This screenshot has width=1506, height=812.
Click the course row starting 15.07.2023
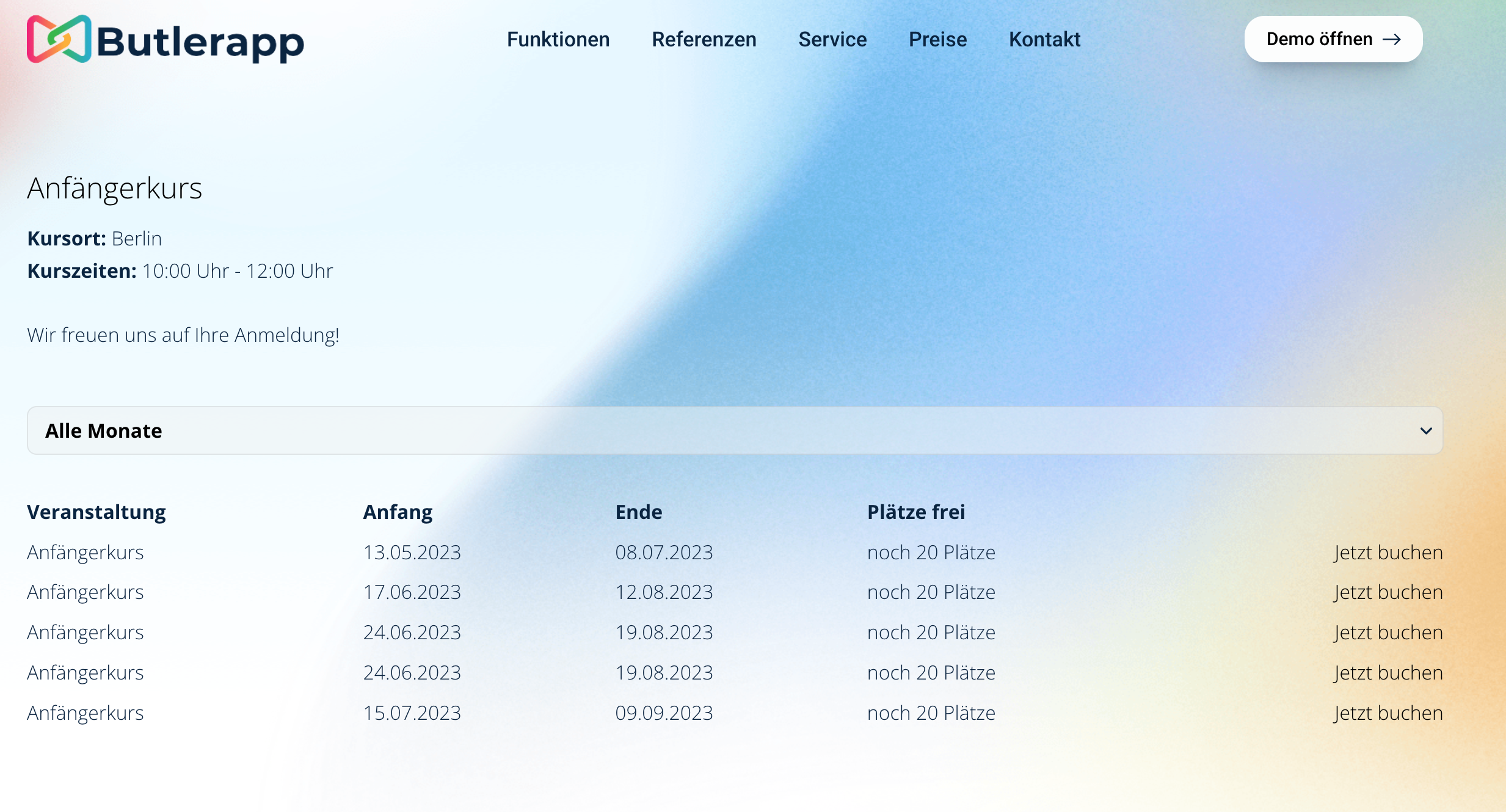[412, 712]
